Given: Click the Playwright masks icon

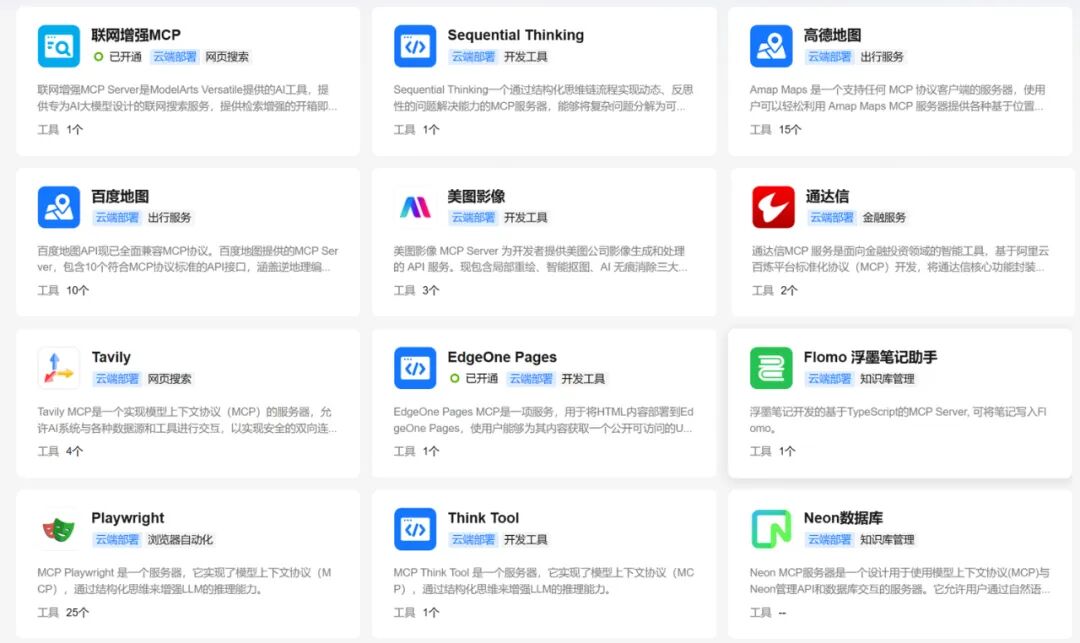Looking at the screenshot, I should (x=58, y=528).
